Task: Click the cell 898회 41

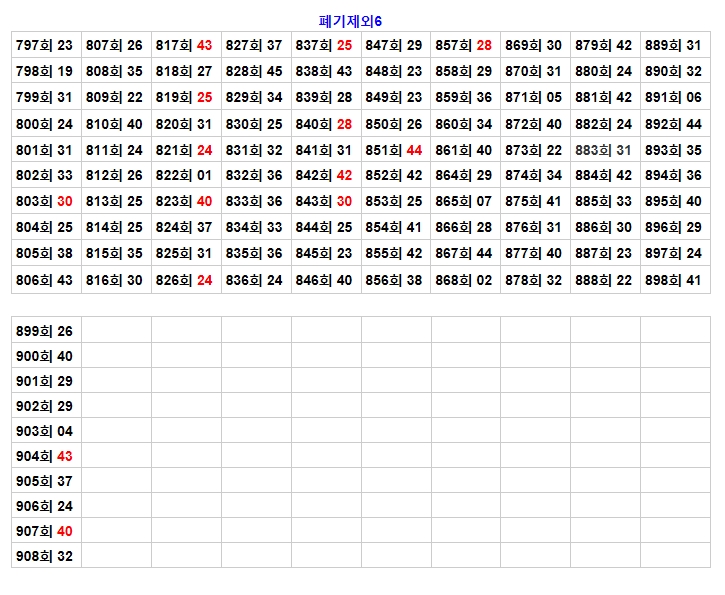Action: tap(675, 281)
